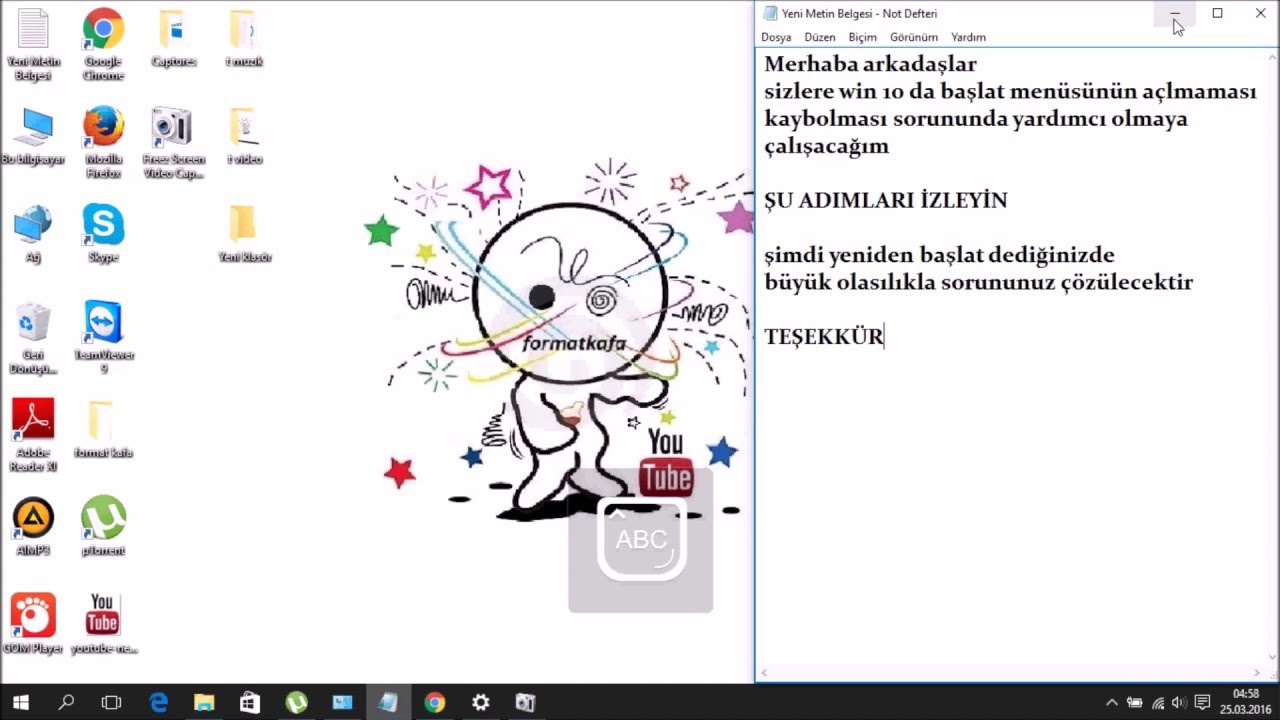Click Notepad's vertical scrollbar down arrow
Screen dimensions: 1280x720
coord(1271,657)
